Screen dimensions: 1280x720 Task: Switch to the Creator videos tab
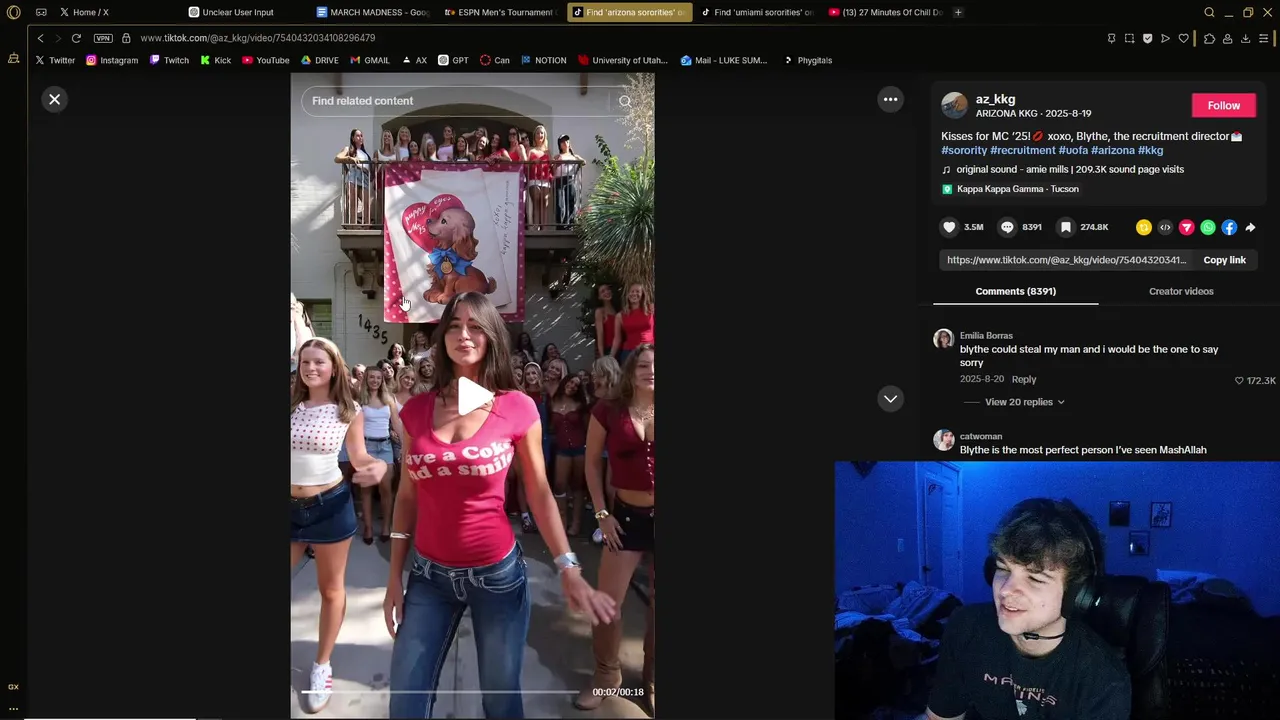coord(1181,291)
